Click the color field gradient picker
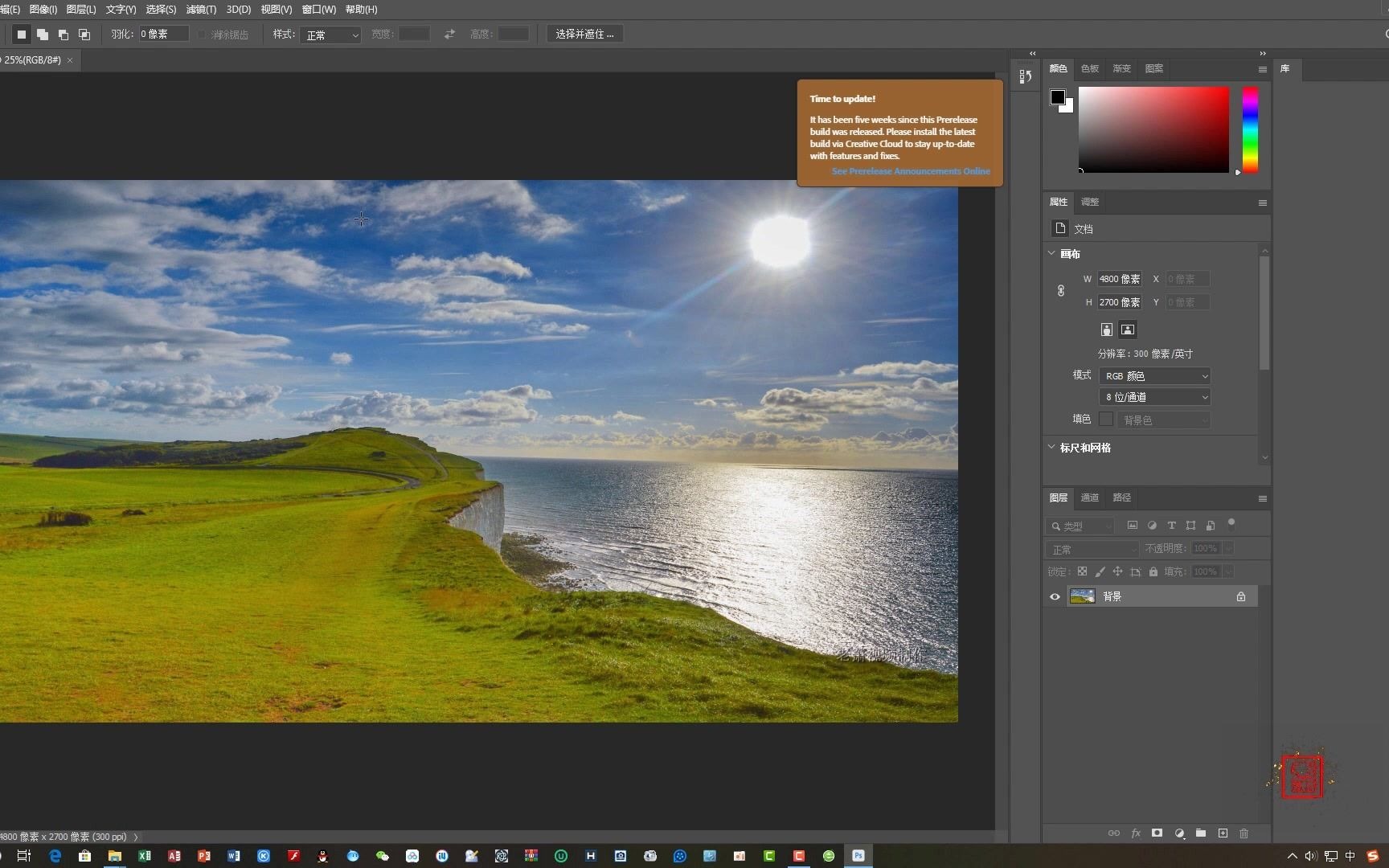This screenshot has width=1389, height=868. (x=1153, y=129)
